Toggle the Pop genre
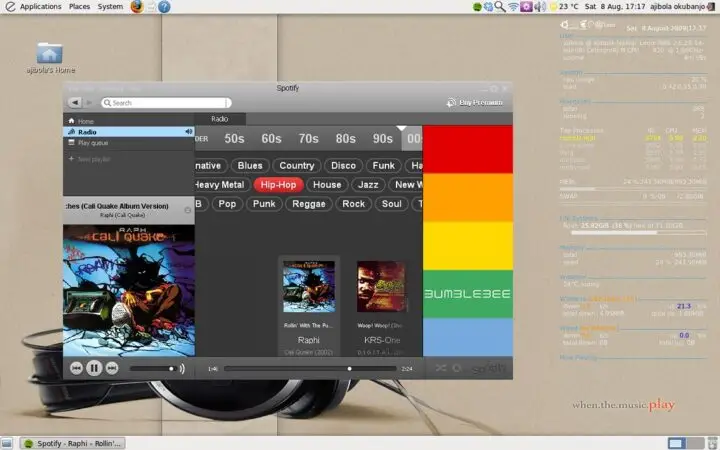The height and width of the screenshot is (450, 720). pyautogui.click(x=227, y=204)
